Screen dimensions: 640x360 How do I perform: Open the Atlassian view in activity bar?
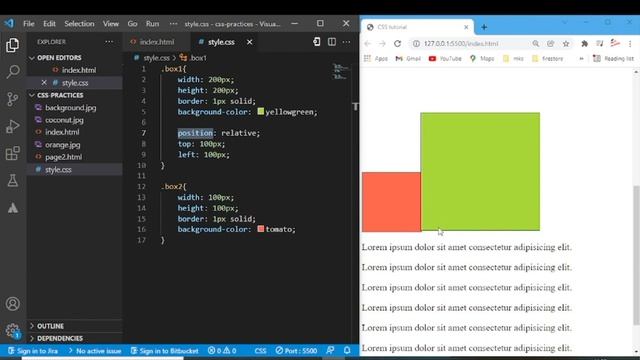tap(12, 208)
